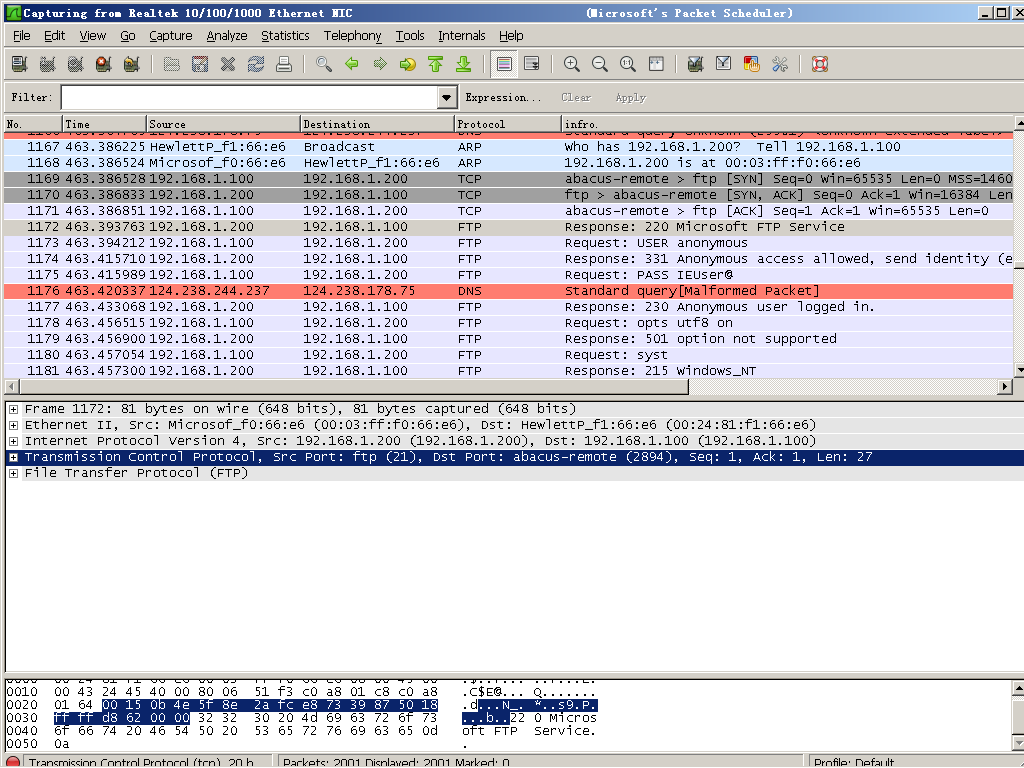Sort packets by the Source column header
This screenshot has height=768, width=1024.
pyautogui.click(x=223, y=124)
